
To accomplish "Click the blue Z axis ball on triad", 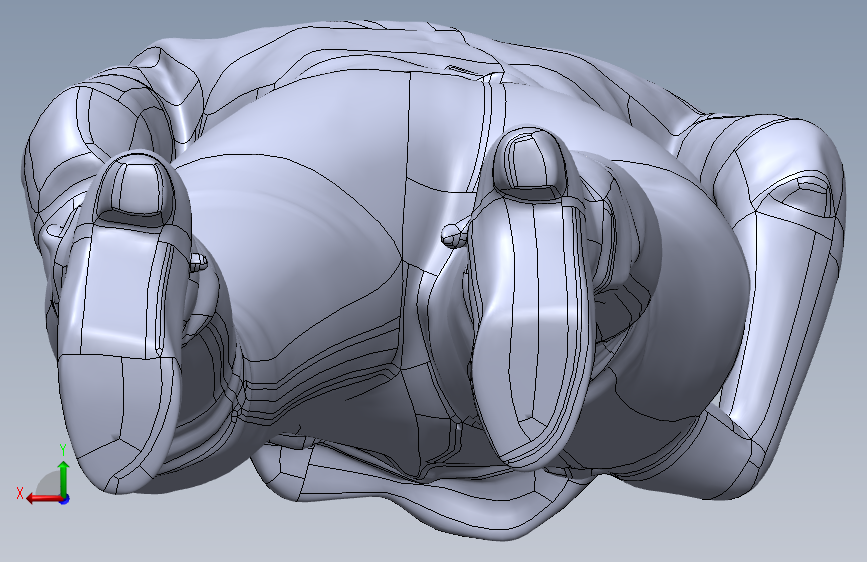I will click(65, 499).
